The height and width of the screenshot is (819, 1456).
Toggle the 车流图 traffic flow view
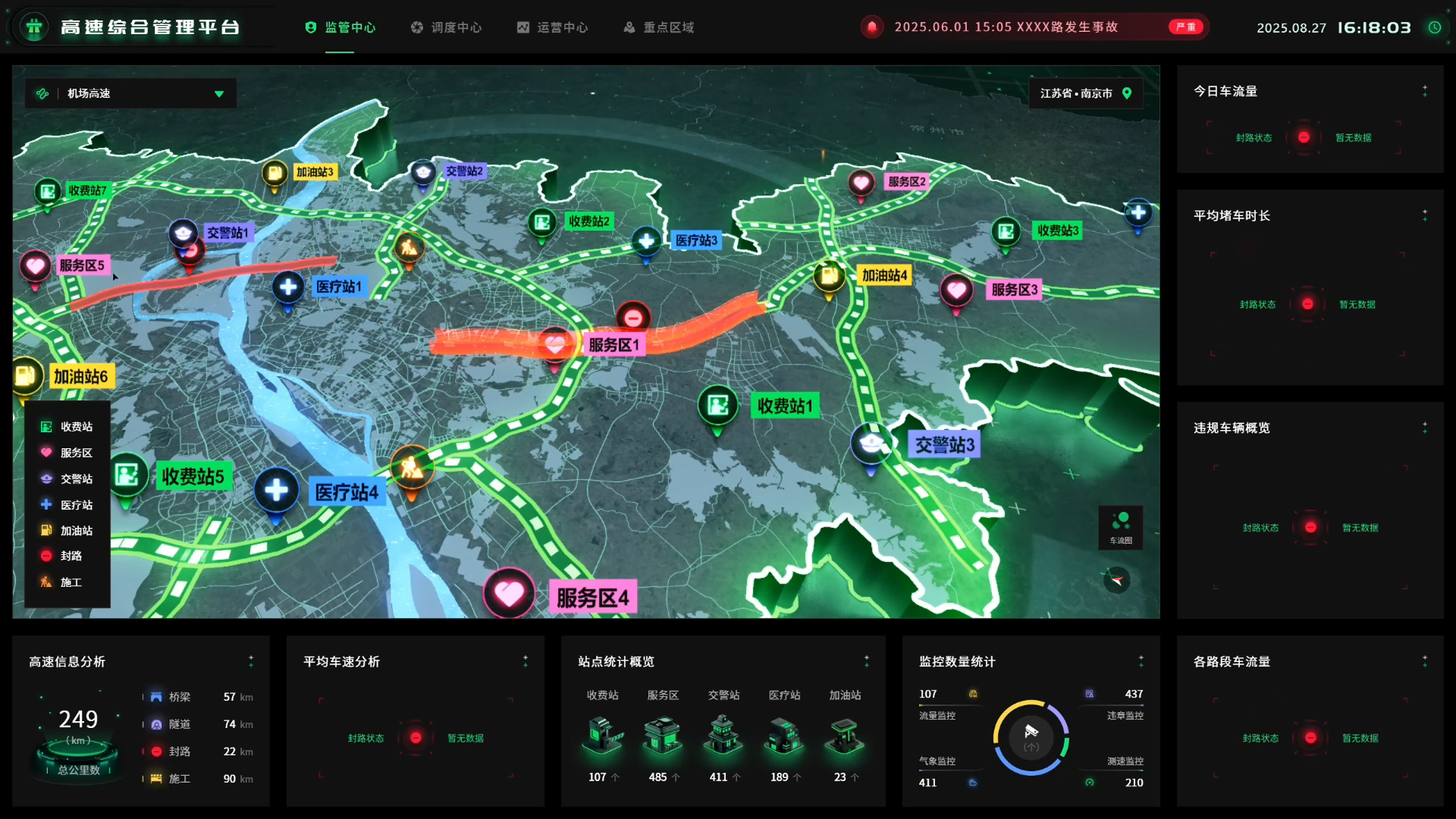[x=1121, y=527]
